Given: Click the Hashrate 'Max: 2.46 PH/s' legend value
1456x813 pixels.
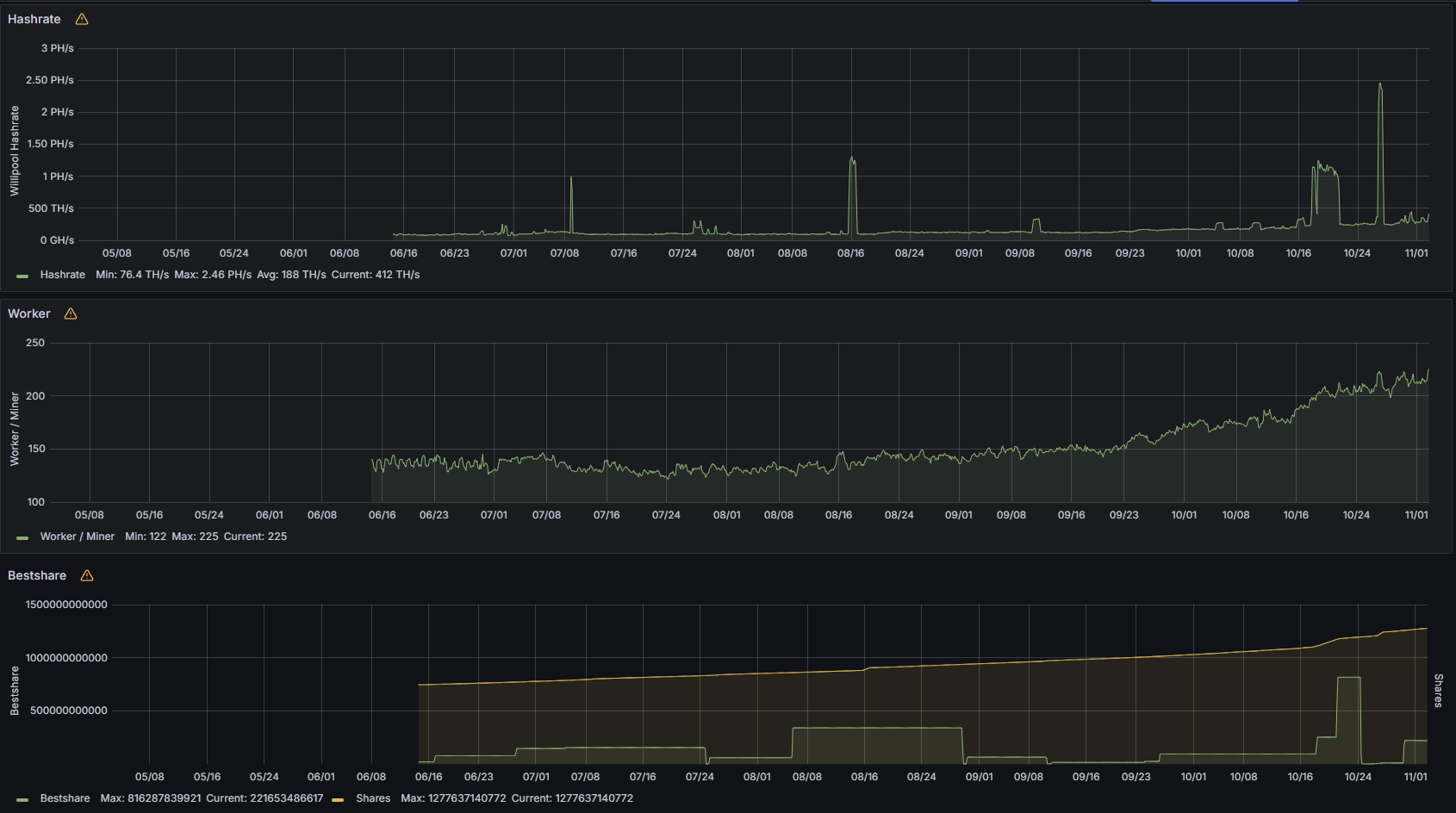Looking at the screenshot, I should tap(213, 275).
